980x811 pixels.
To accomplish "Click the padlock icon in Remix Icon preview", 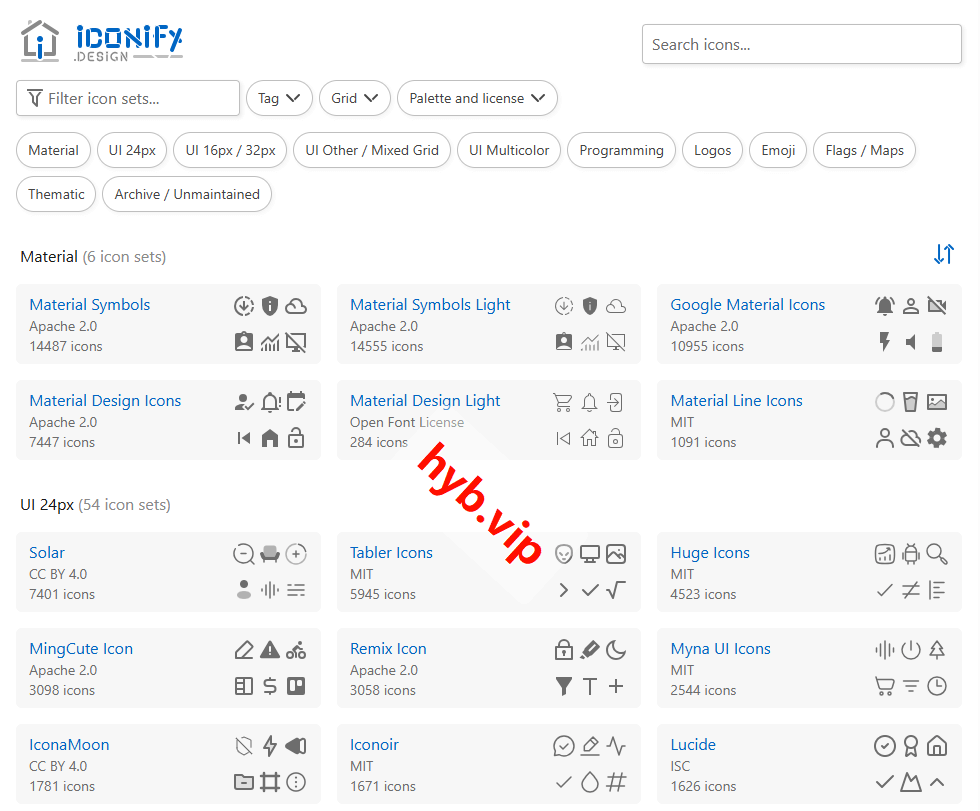I will tap(563, 649).
